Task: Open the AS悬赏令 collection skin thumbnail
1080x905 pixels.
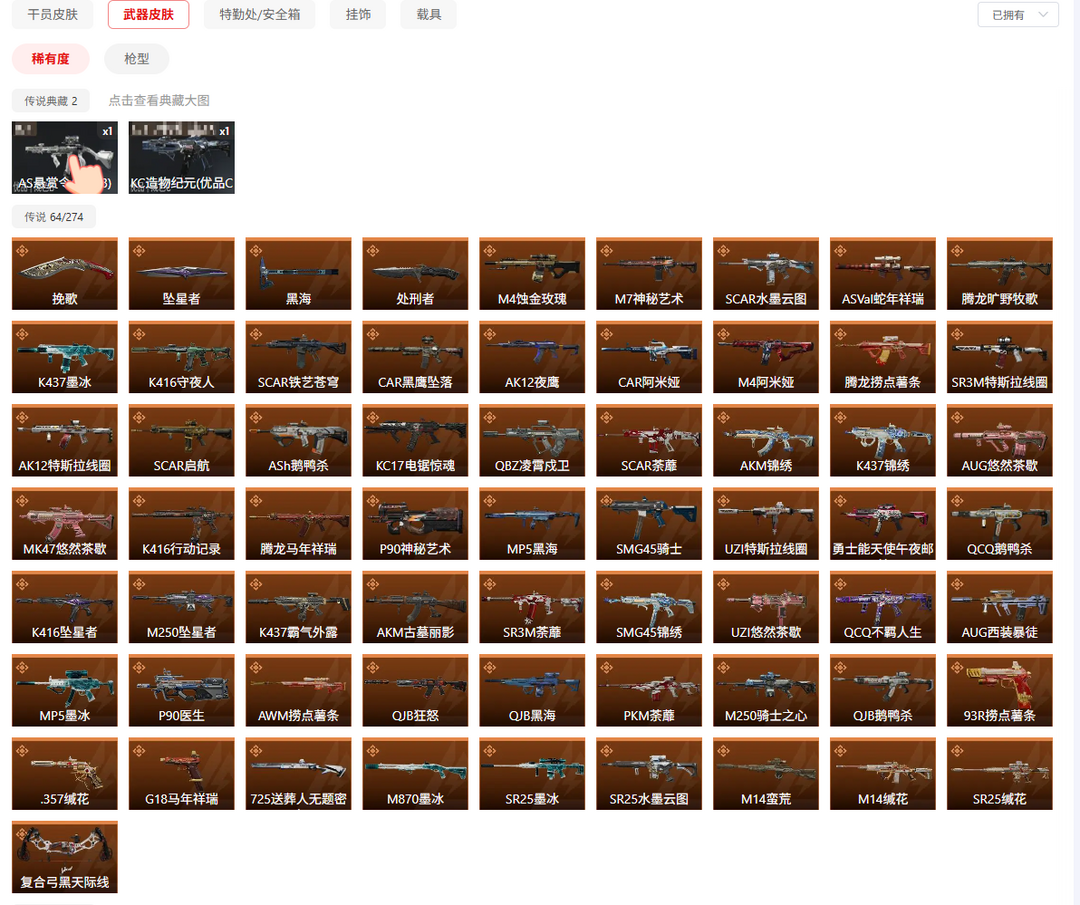Action: pyautogui.click(x=65, y=158)
